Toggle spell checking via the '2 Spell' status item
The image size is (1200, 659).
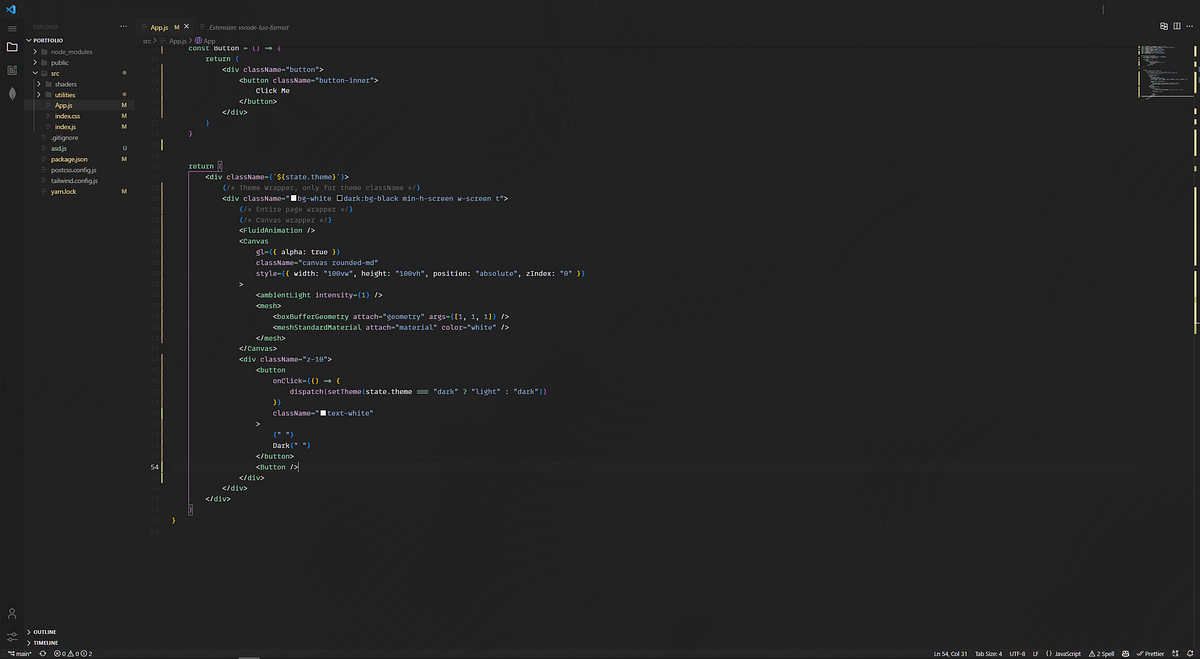[x=1103, y=653]
